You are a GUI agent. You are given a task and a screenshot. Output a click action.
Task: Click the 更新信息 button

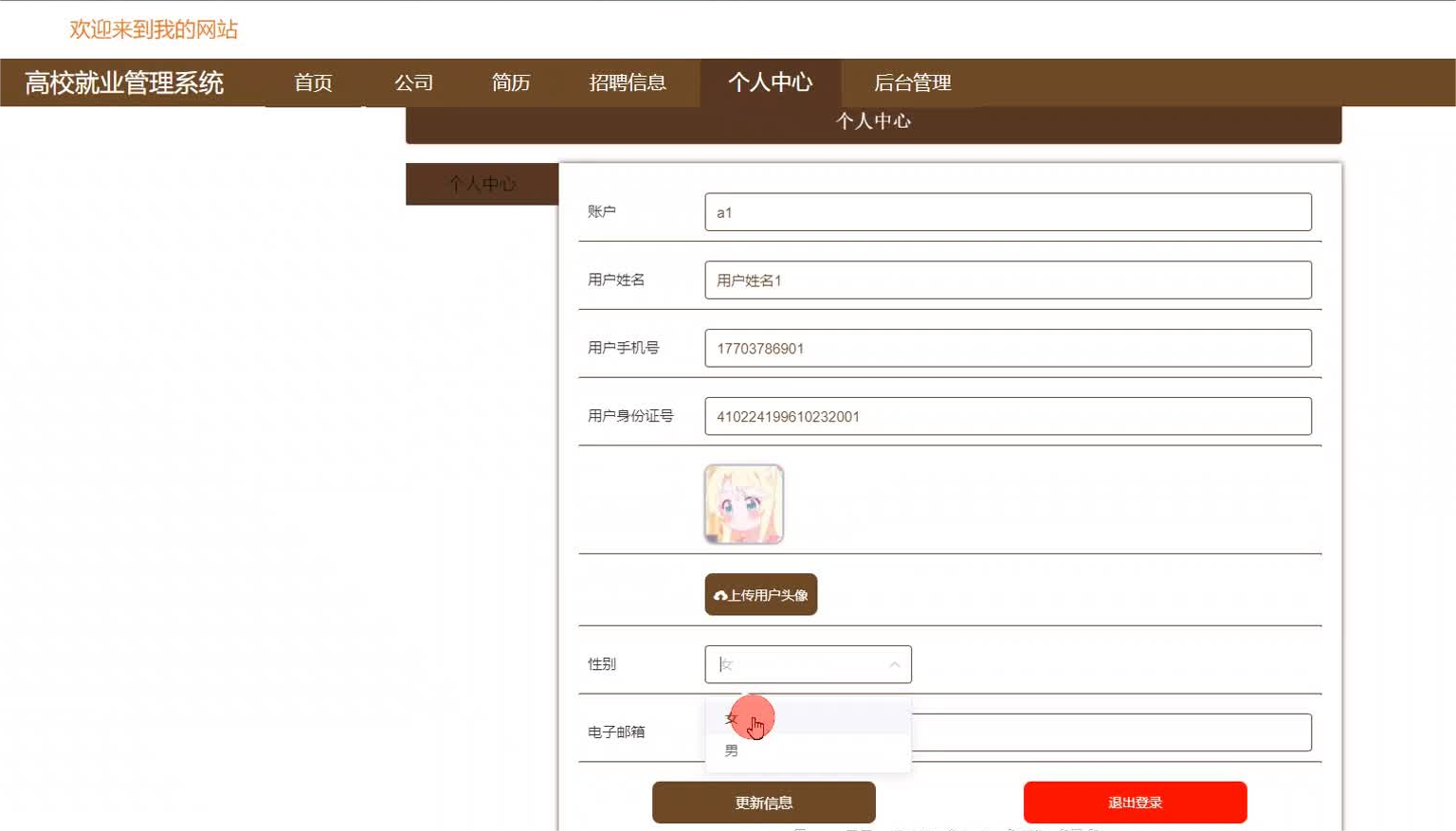(x=764, y=803)
